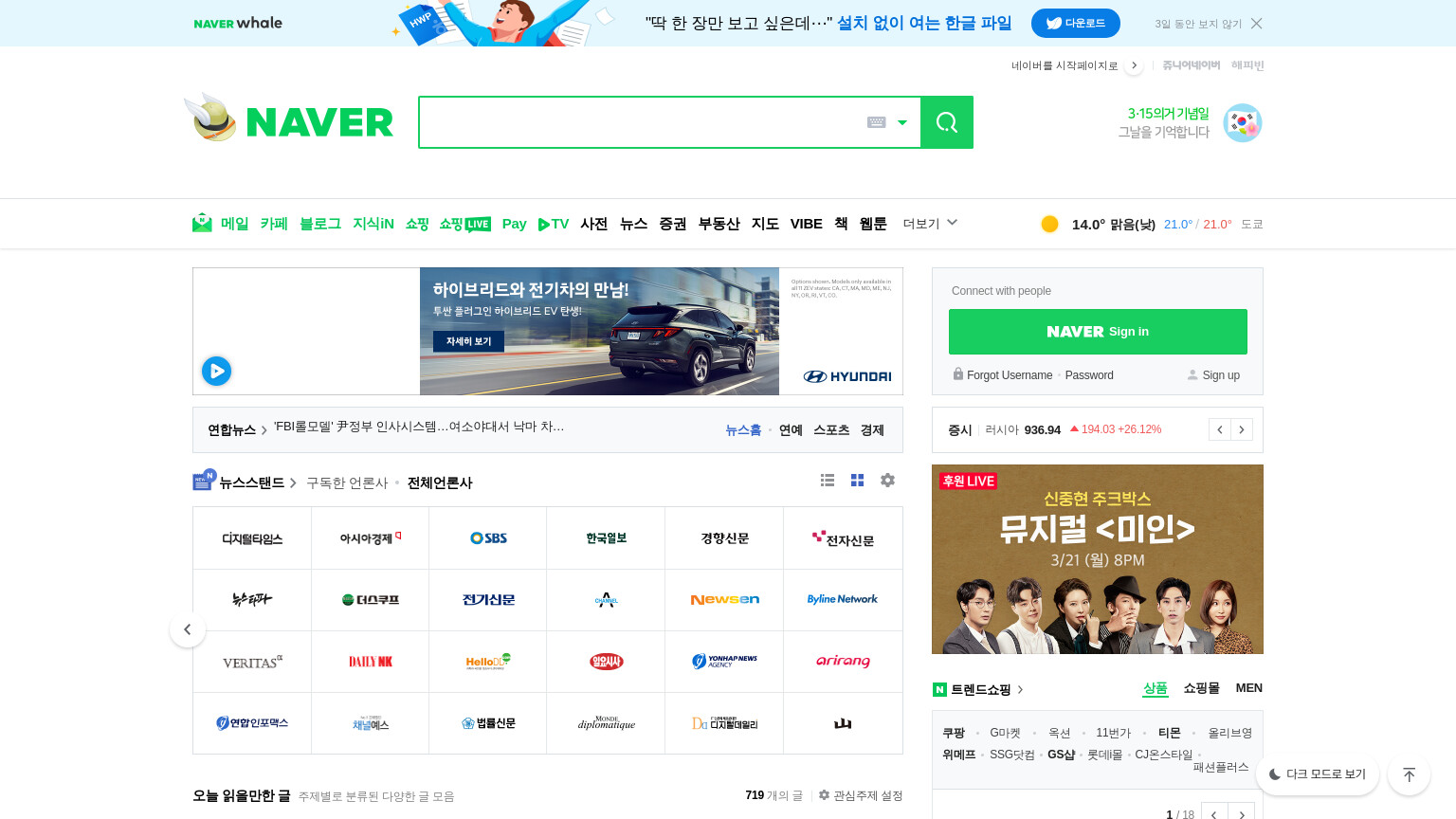1456x819 pixels.
Task: Open the 디지털타임스 publisher tile
Action: pos(252,538)
